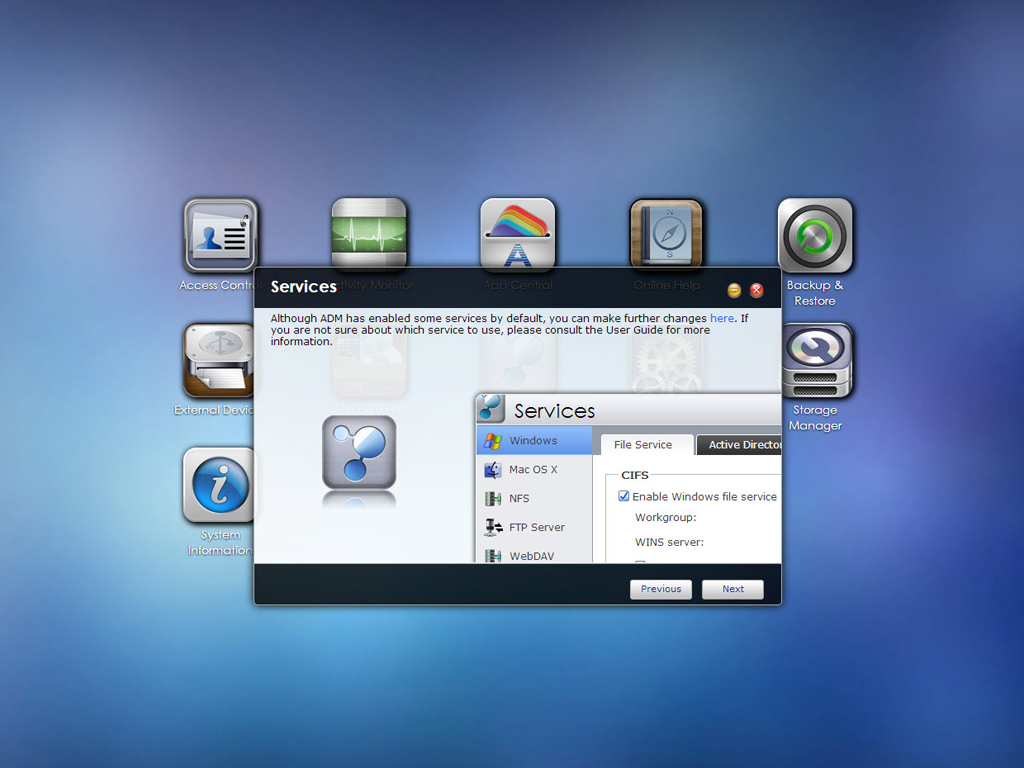Click the 'Services' wizard title text
The width and height of the screenshot is (1024, 768).
[x=304, y=287]
